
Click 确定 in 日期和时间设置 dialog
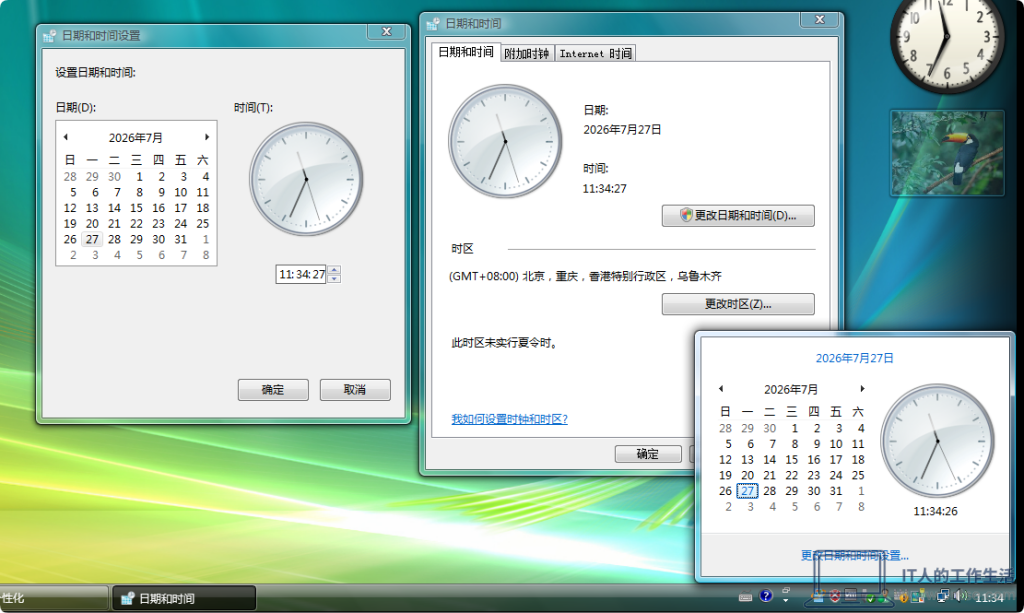click(273, 390)
